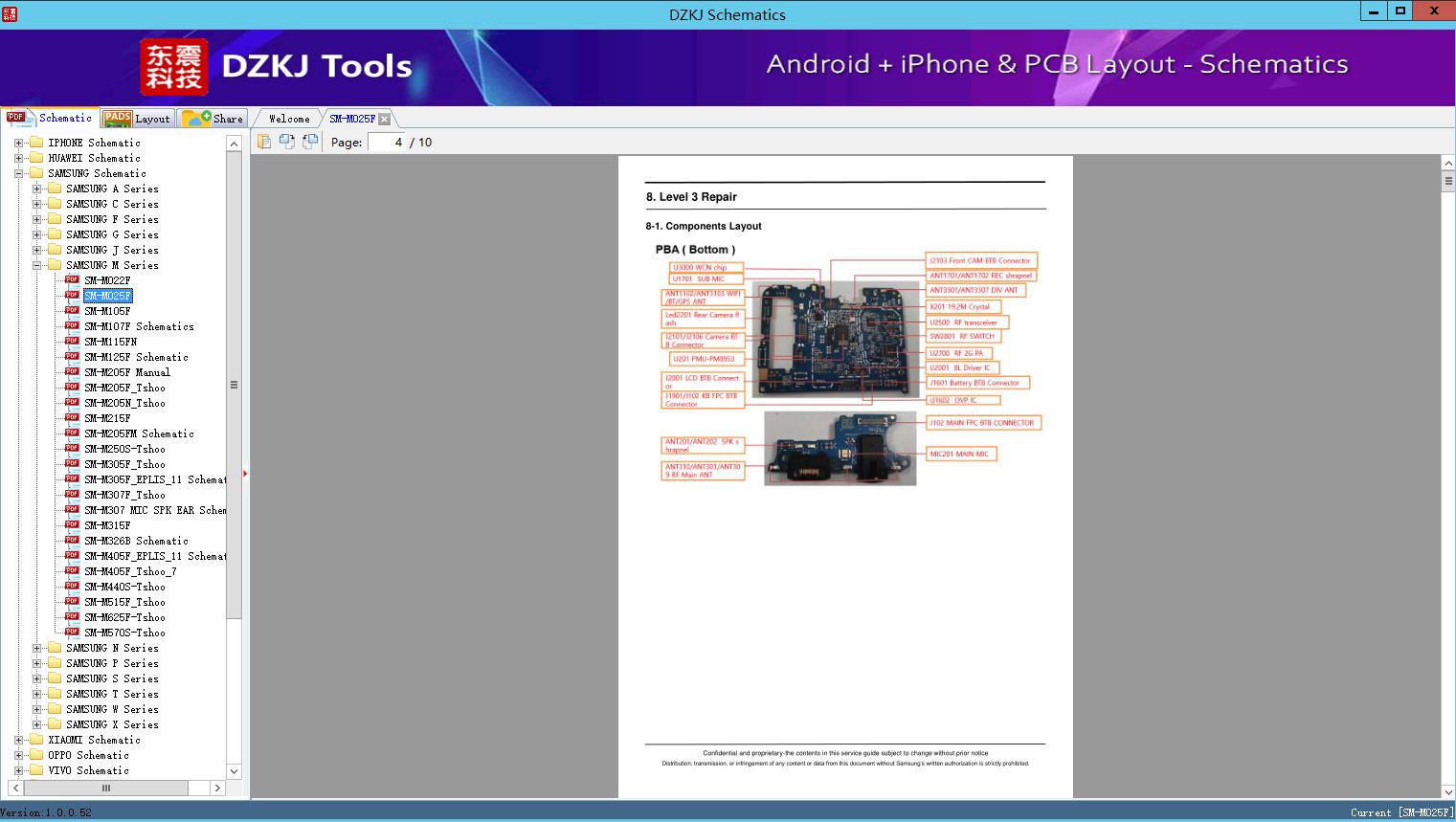The width and height of the screenshot is (1456, 822).
Task: Click PDF icon beside SM-M570S-Tshoo
Action: click(72, 632)
